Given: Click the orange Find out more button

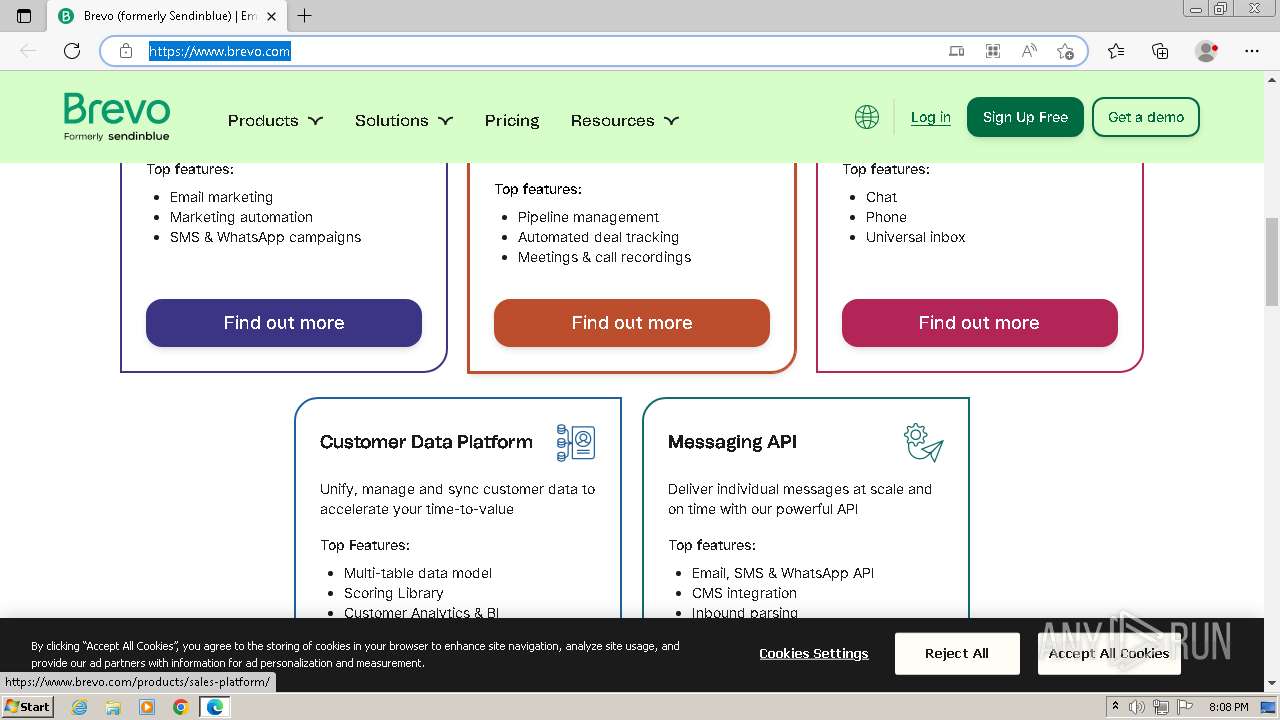Looking at the screenshot, I should [632, 323].
